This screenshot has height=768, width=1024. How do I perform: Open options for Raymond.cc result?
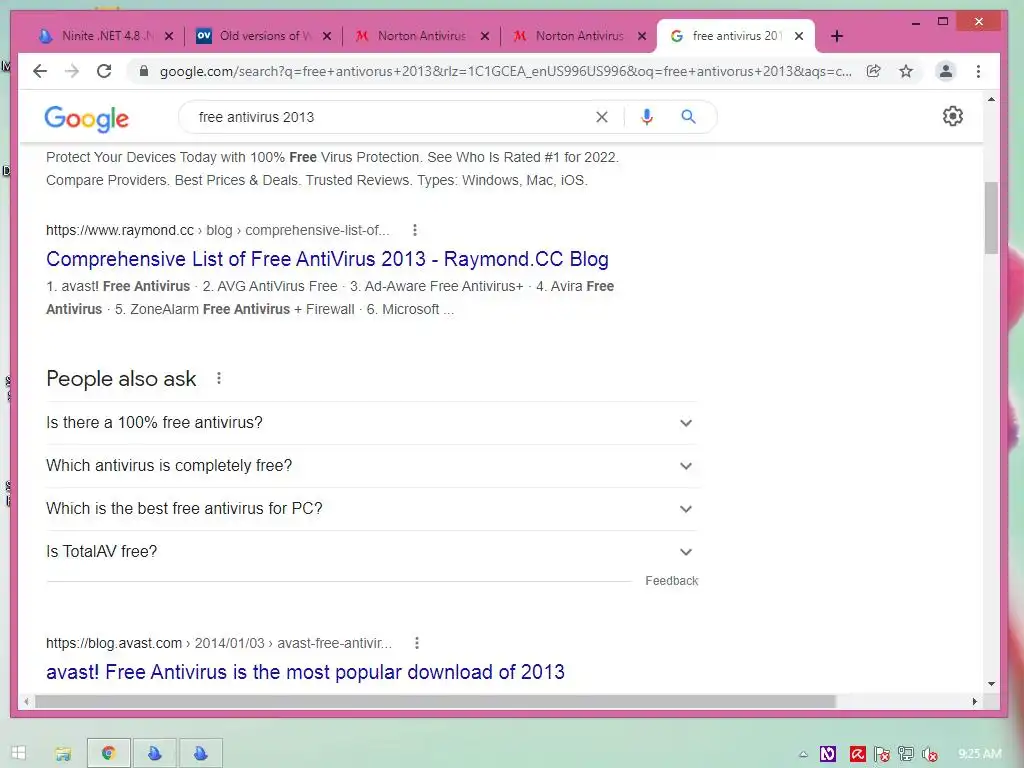tap(415, 230)
